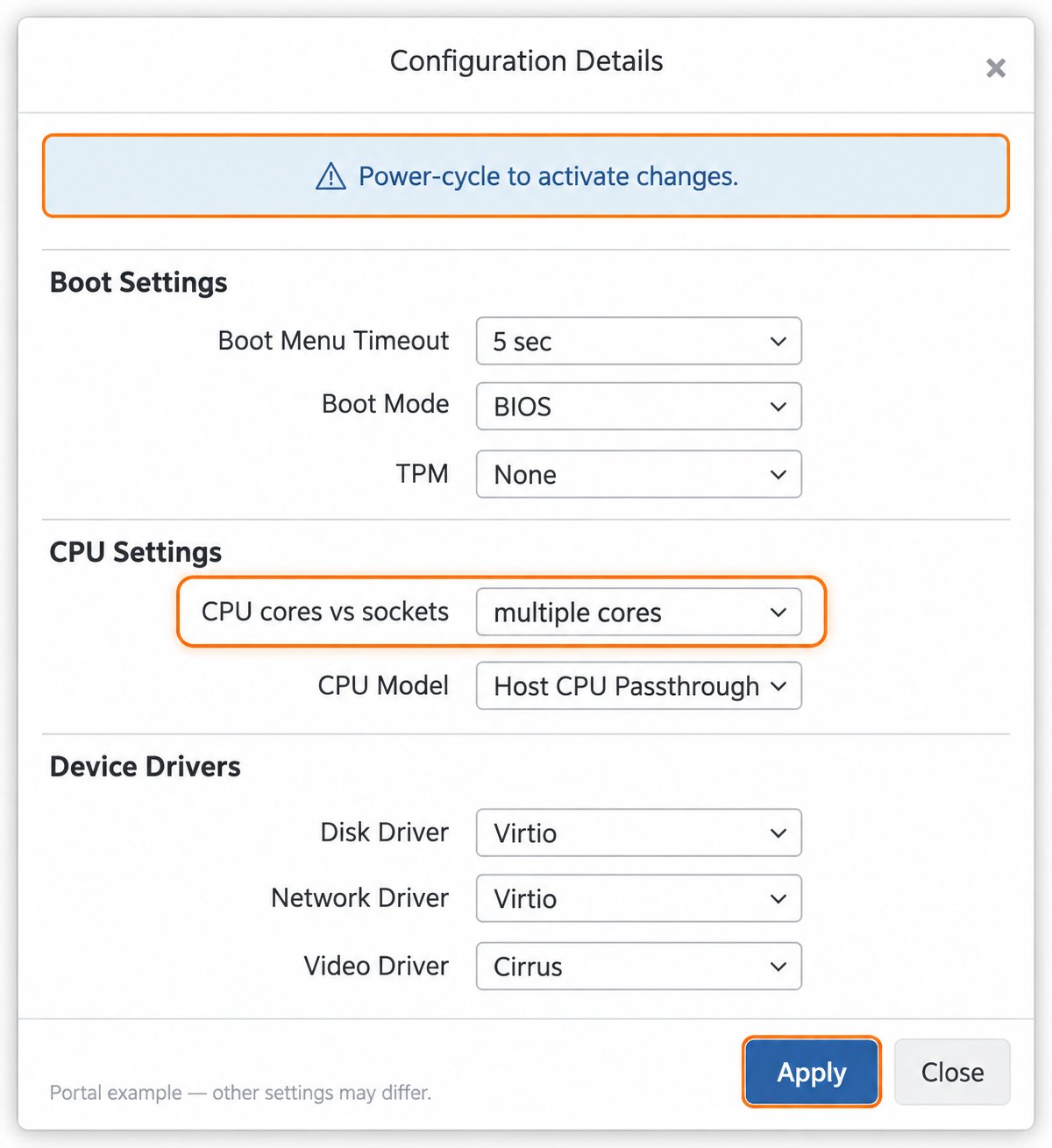1052x1148 pixels.
Task: Open the Boot Mode dropdown showing BIOS
Action: click(638, 406)
